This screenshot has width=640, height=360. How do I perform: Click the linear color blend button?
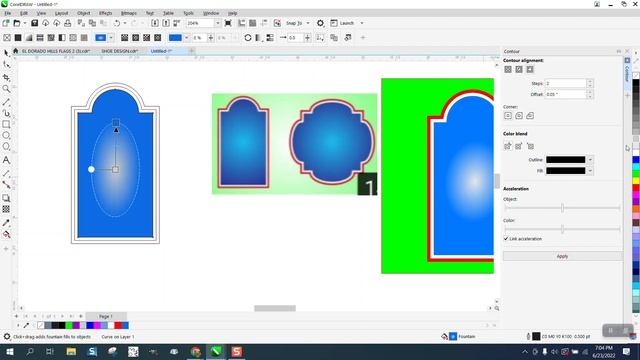point(508,146)
